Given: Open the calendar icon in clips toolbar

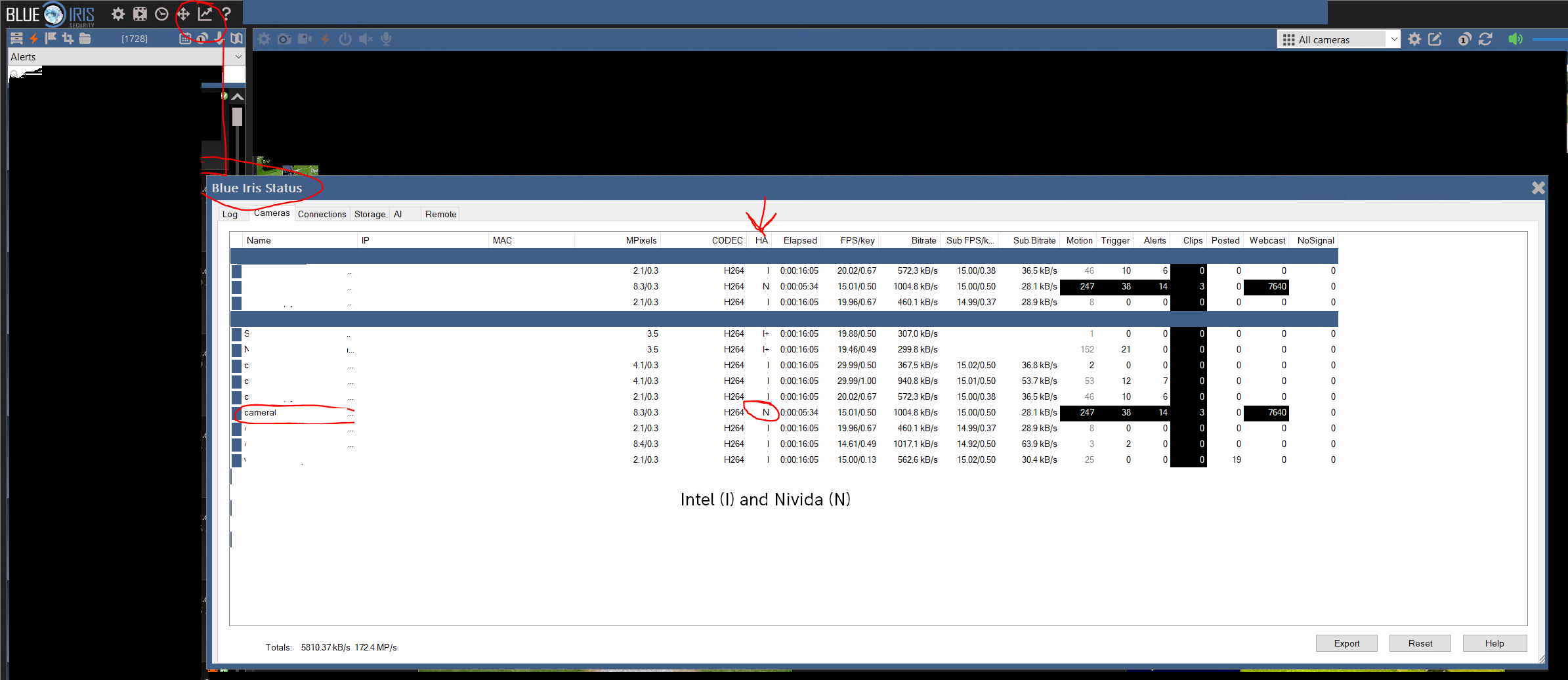Looking at the screenshot, I should (x=185, y=39).
